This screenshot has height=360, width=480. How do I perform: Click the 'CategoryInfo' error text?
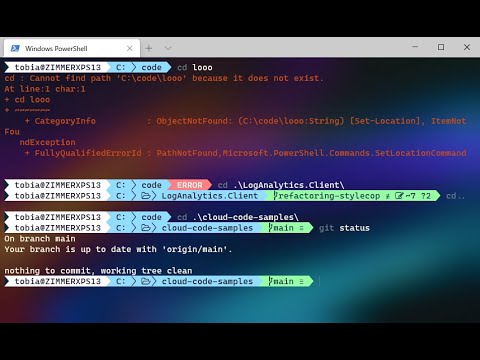coord(65,121)
